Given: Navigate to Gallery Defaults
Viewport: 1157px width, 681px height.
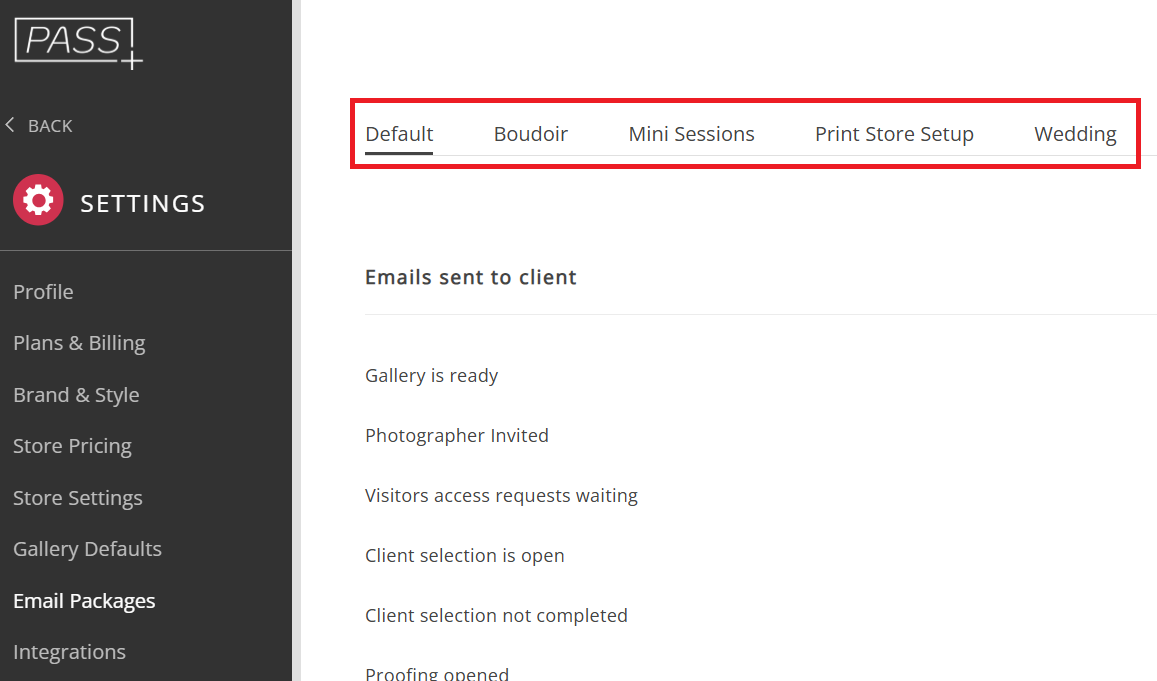Looking at the screenshot, I should tap(87, 549).
